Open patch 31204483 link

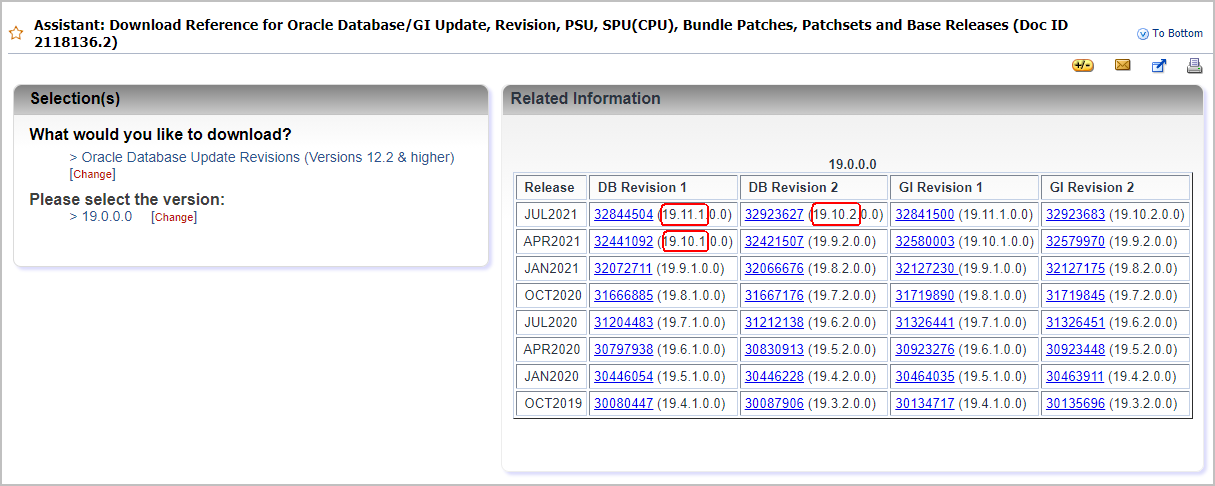tap(623, 322)
